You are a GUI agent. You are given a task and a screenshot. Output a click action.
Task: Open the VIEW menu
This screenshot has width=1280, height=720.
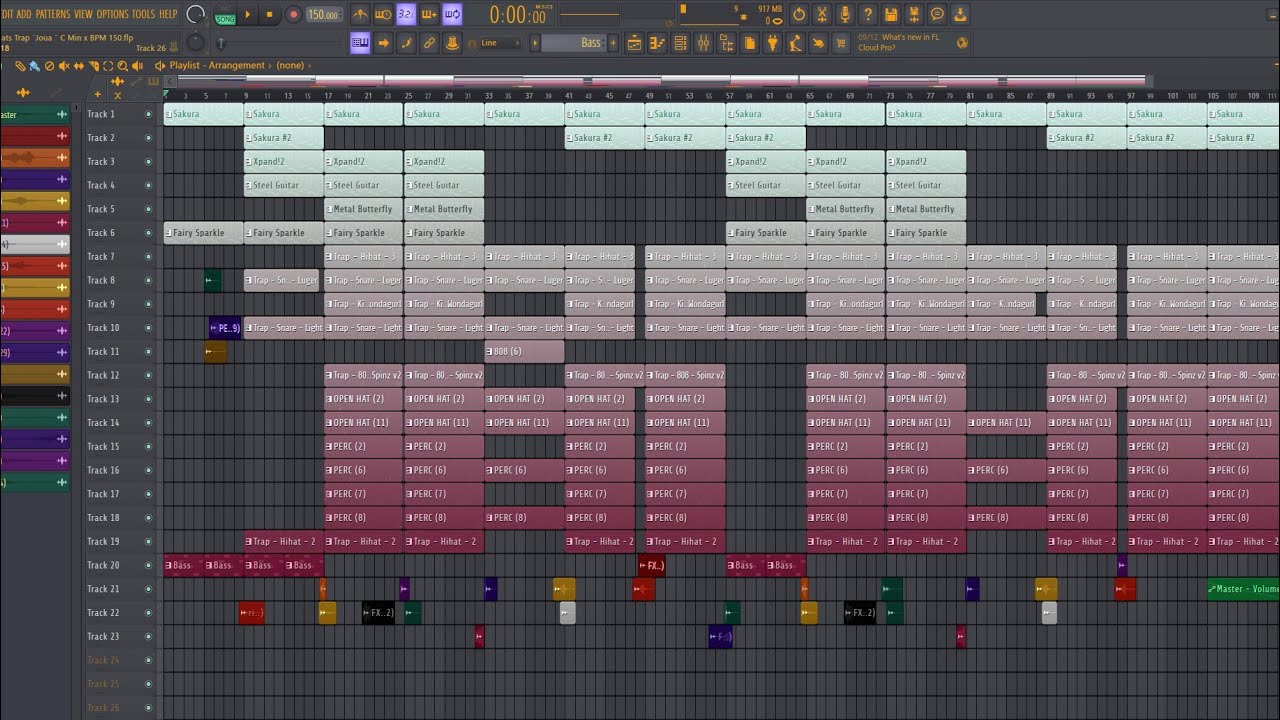83,14
